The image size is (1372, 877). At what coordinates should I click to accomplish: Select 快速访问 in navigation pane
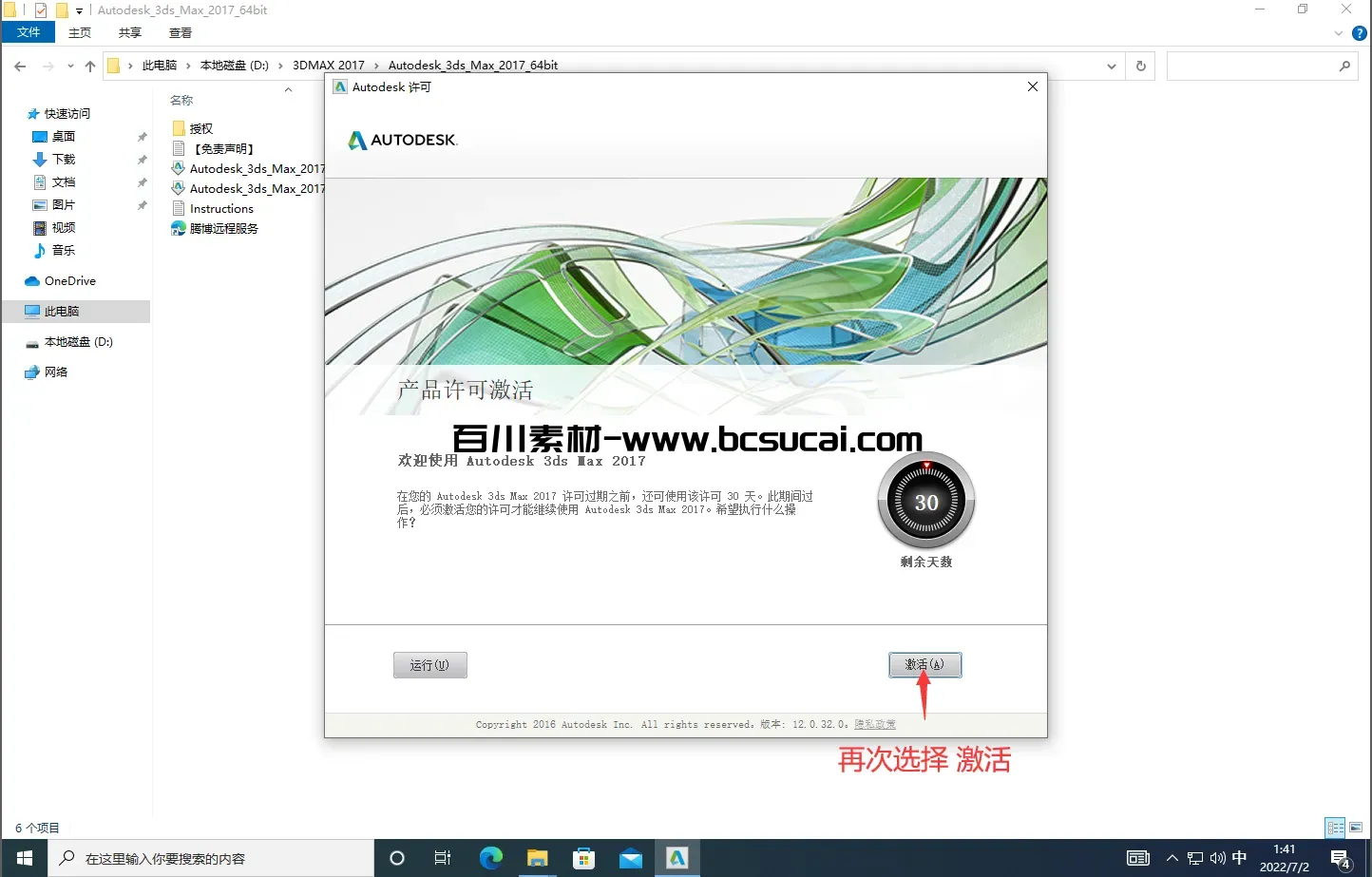tap(67, 113)
